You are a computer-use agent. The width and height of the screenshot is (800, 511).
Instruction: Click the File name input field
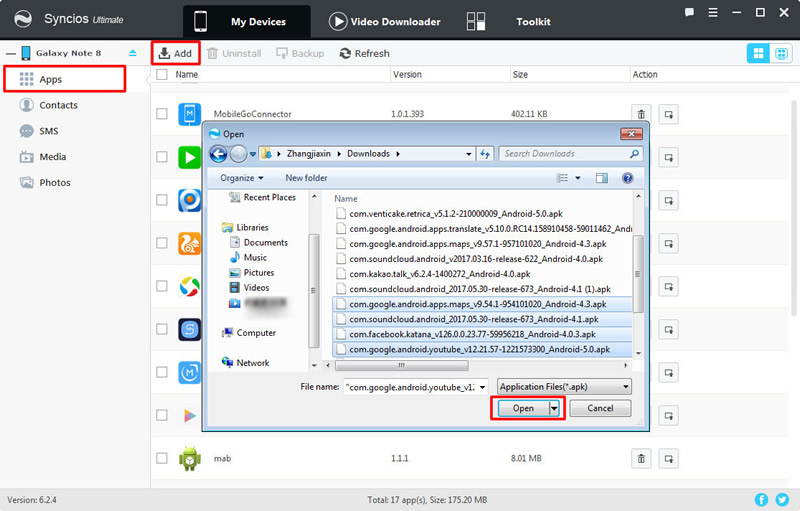click(x=410, y=387)
